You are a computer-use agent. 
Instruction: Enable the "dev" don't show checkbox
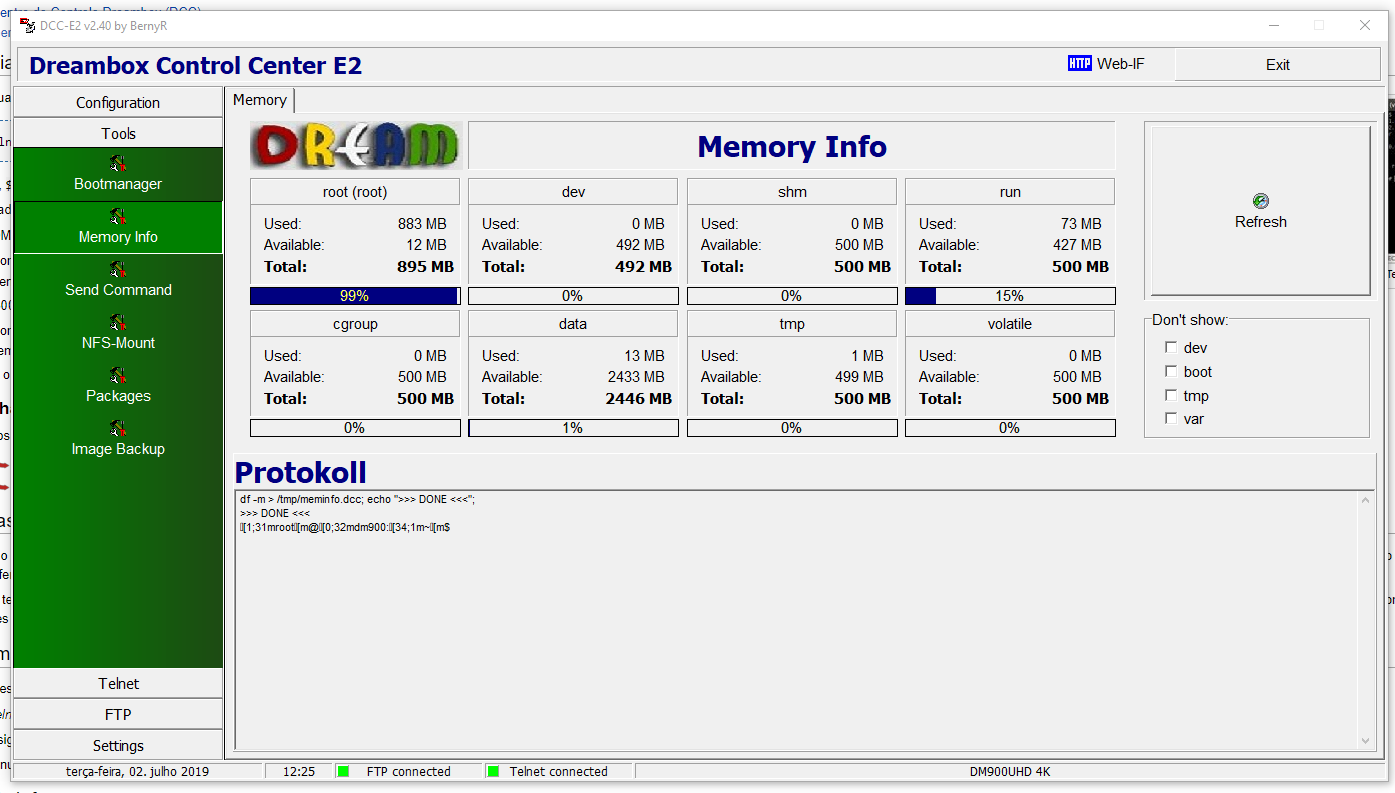click(x=1171, y=348)
